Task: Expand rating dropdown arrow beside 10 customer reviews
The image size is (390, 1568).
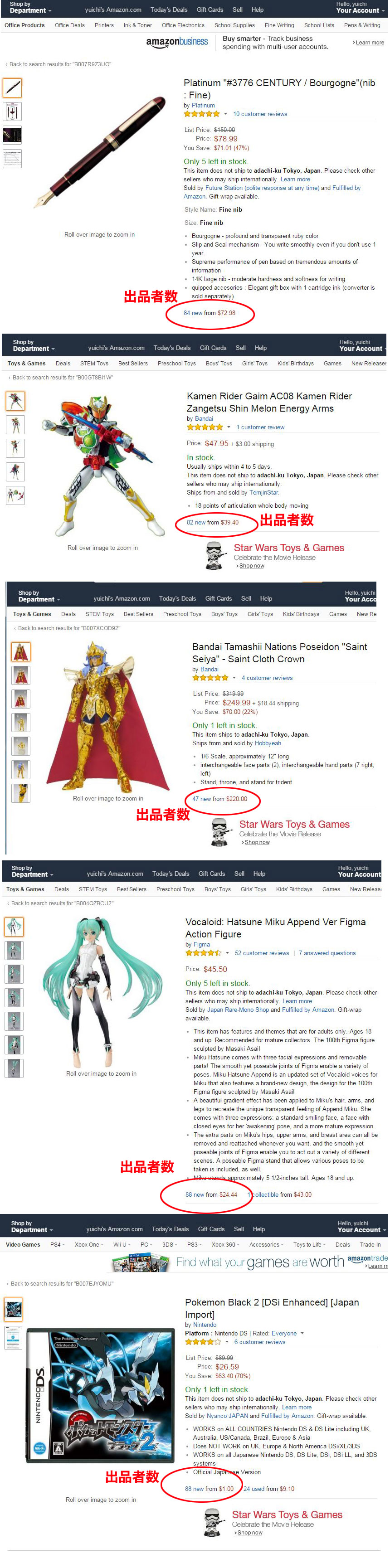Action: pos(225,114)
